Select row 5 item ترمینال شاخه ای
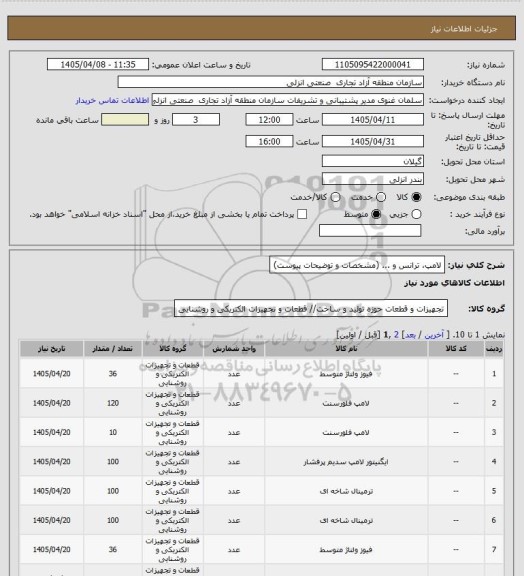The width and height of the screenshot is (524, 576). coord(346,491)
